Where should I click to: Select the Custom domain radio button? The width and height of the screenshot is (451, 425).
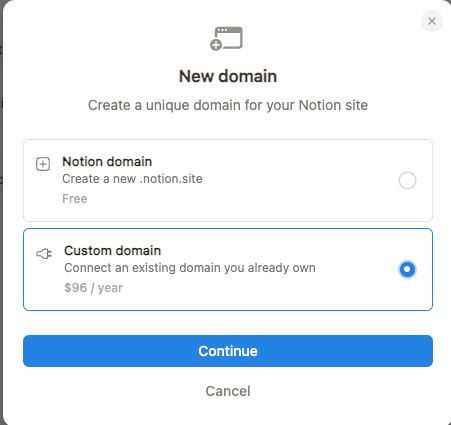pos(407,269)
